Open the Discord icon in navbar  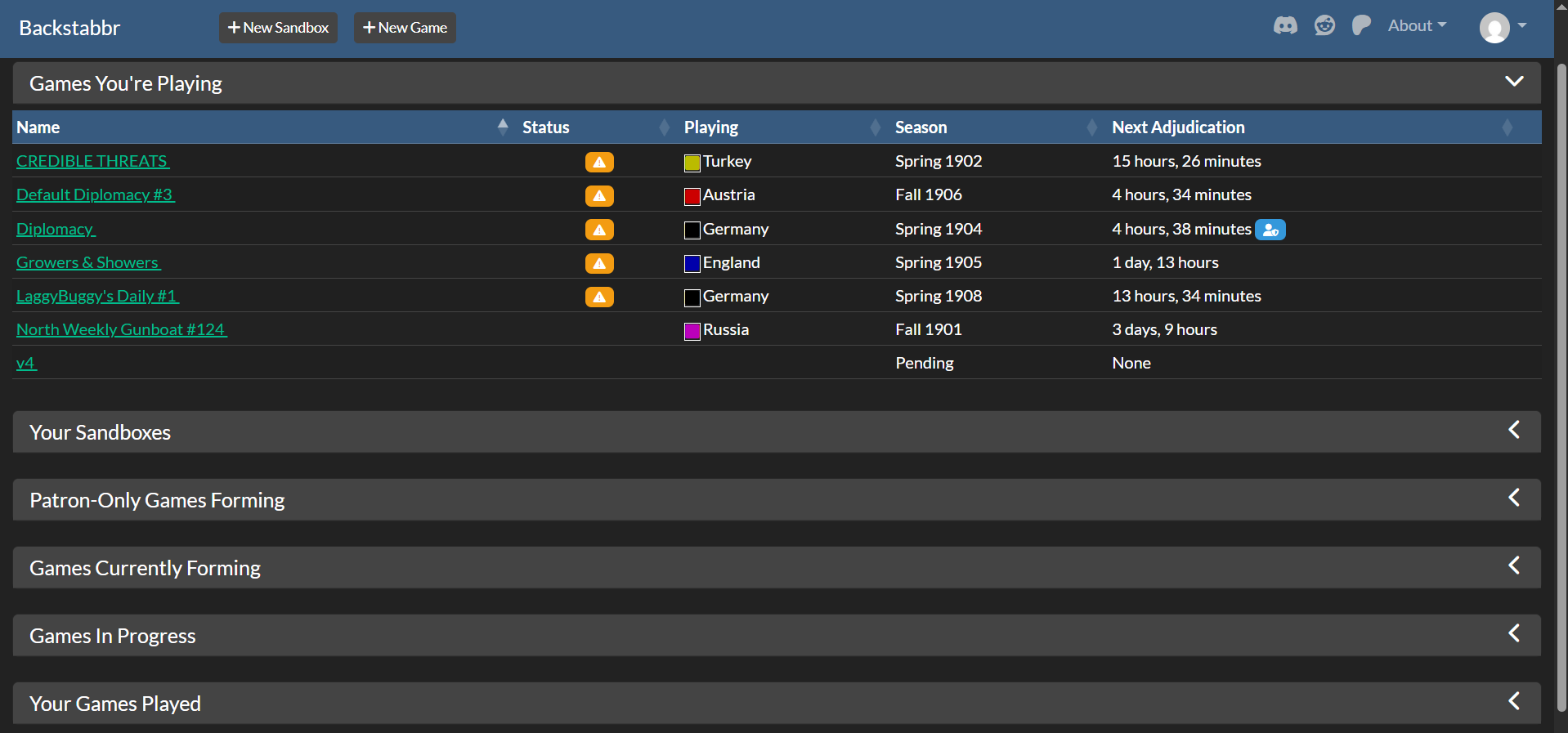pos(1285,26)
